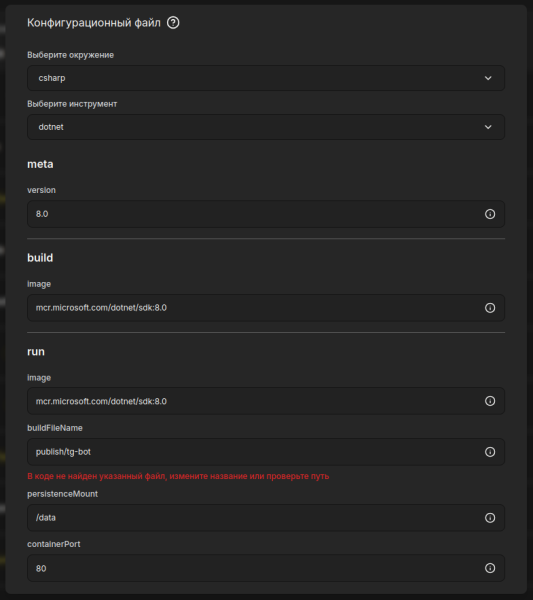Screen dimensions: 533x600
Task: Open the csharp environment dropdown
Action: tap(266, 78)
